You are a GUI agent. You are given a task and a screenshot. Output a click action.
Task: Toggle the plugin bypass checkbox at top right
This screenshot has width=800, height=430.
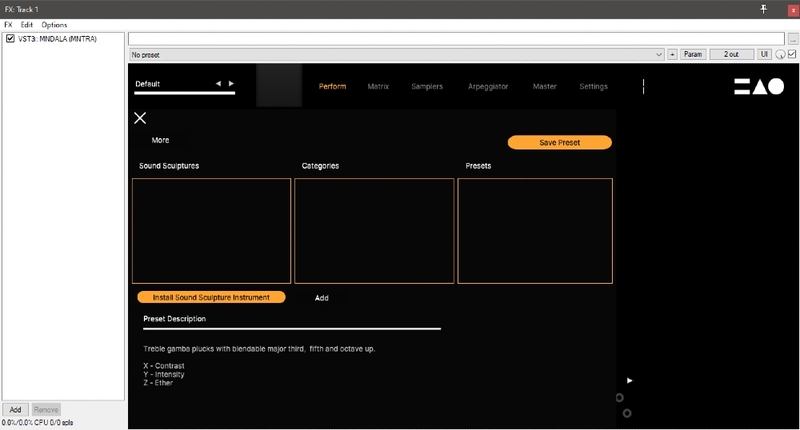[792, 54]
